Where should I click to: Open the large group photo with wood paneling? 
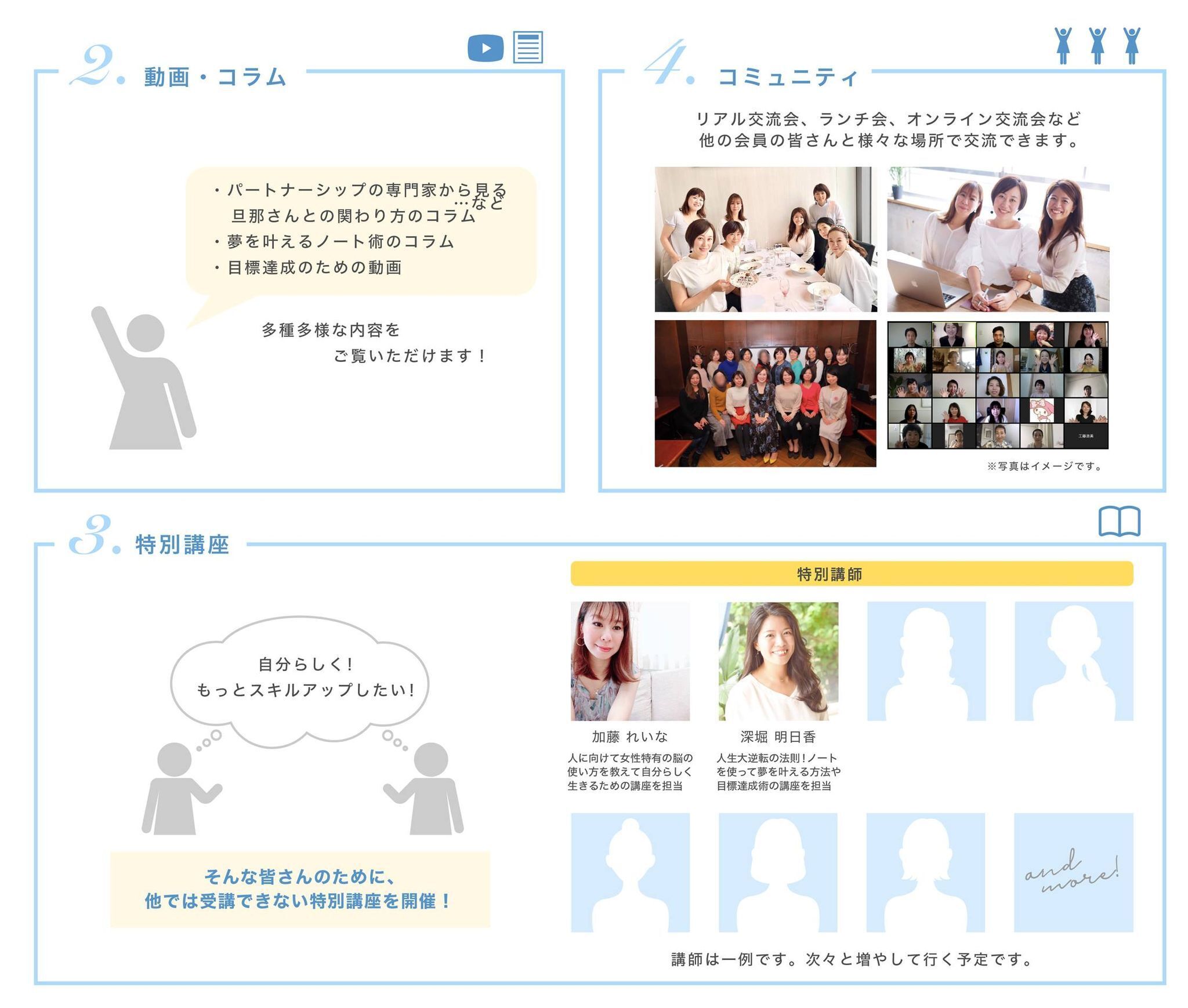click(765, 393)
